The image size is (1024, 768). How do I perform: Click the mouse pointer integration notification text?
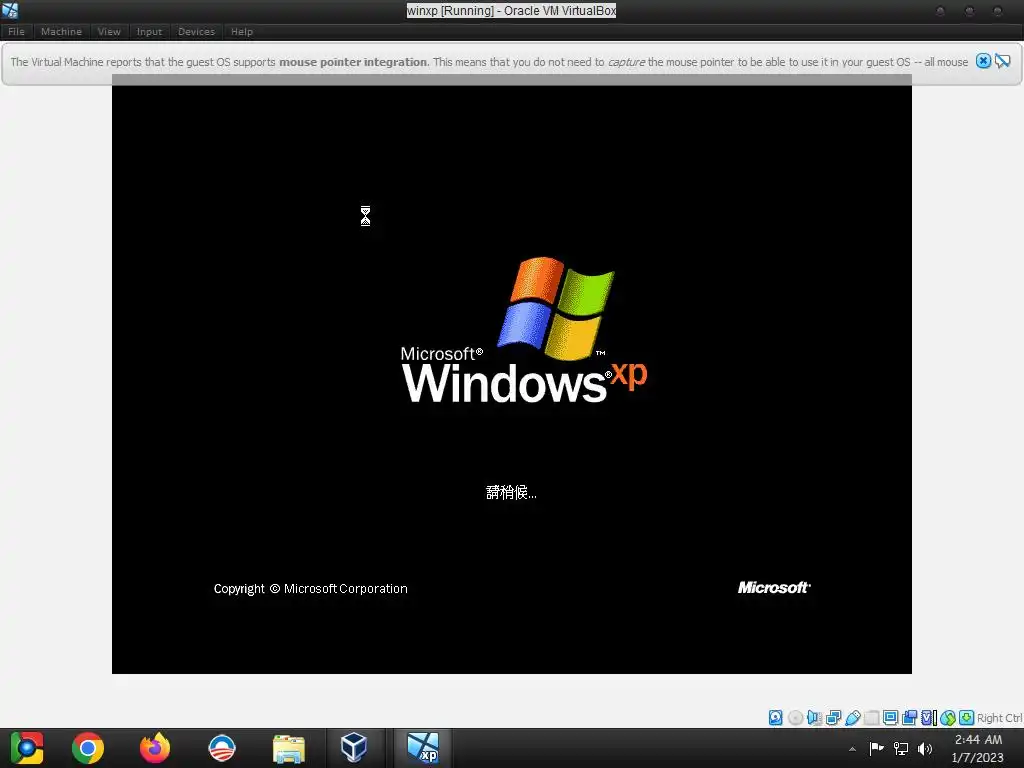pyautogui.click(x=489, y=62)
